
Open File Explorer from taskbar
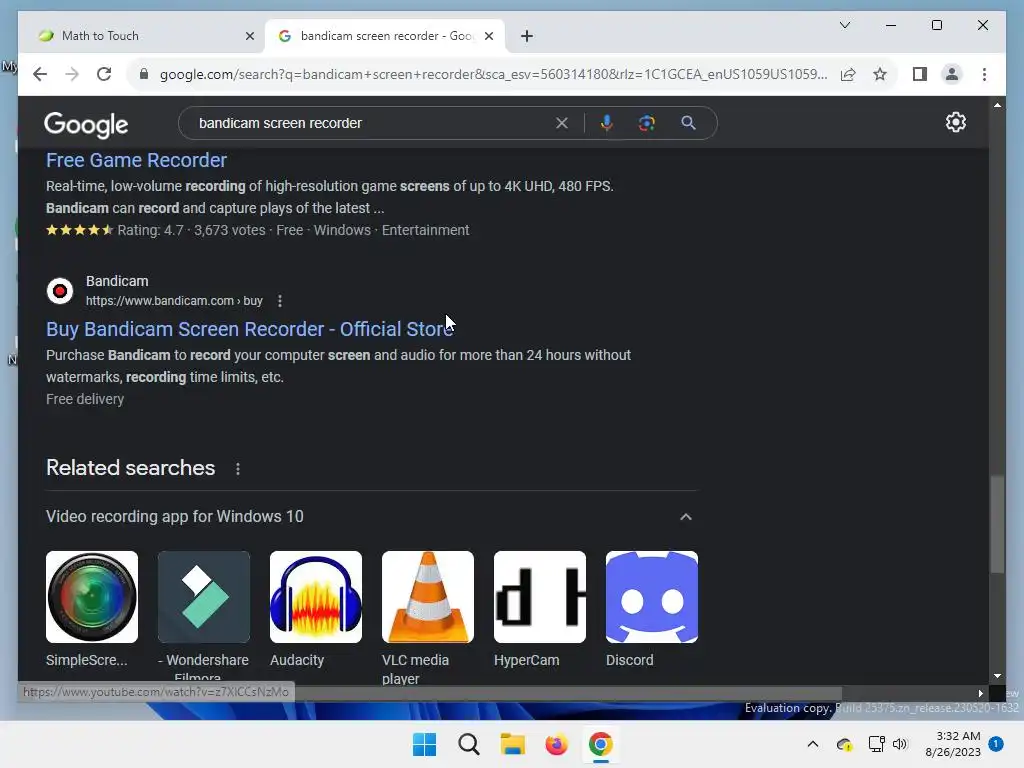pyautogui.click(x=513, y=744)
